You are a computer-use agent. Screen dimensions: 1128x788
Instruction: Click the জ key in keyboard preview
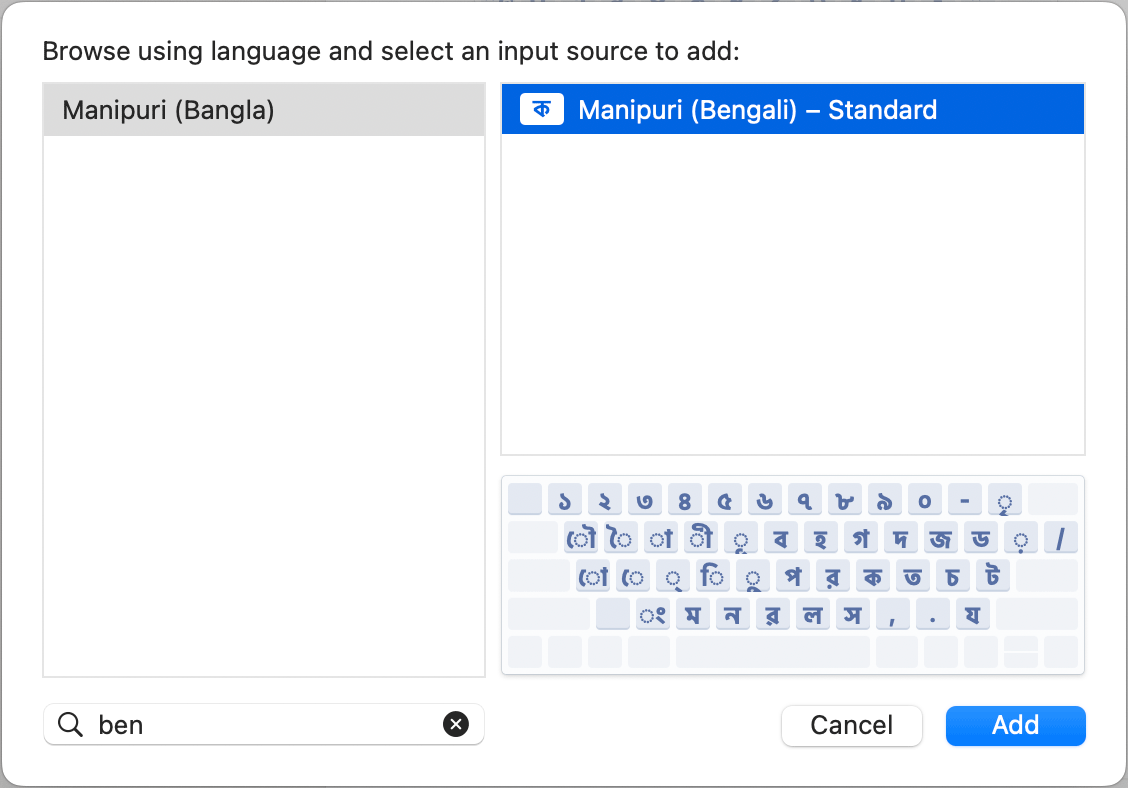tap(940, 538)
